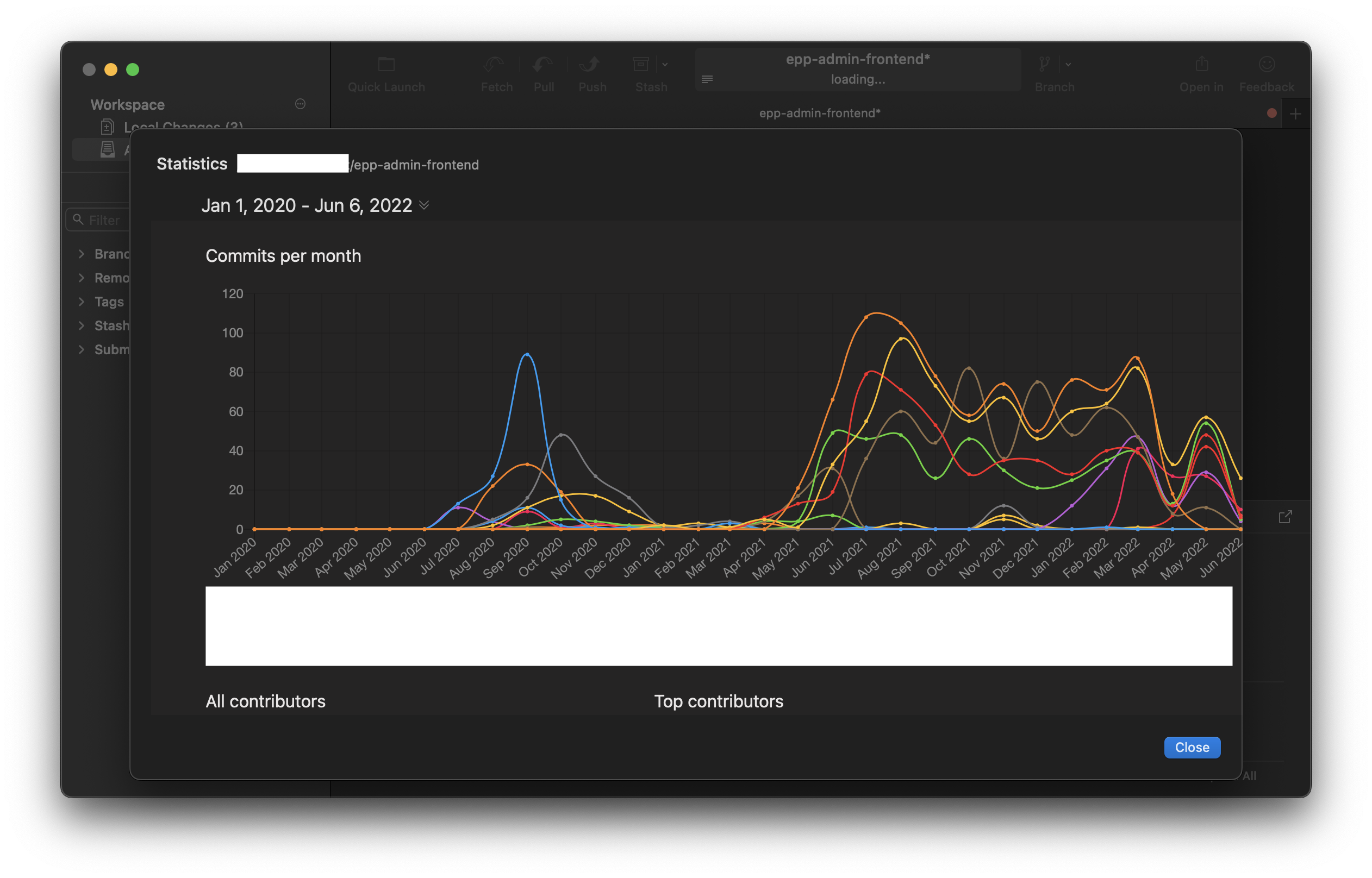This screenshot has height=878, width=1372.
Task: Click the magnifier icon in the Filter field
Action: (x=78, y=219)
